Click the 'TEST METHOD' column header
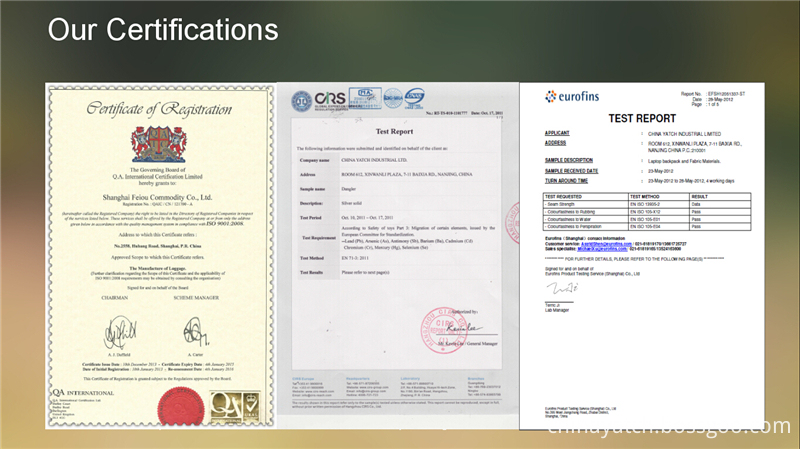The width and height of the screenshot is (800, 449). (649, 196)
